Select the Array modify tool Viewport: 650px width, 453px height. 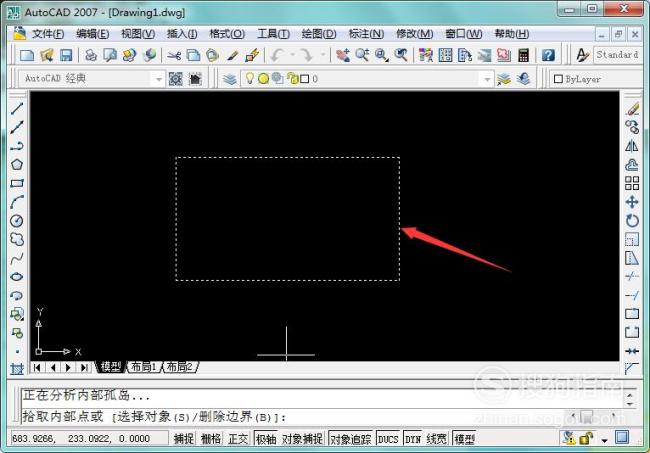(x=632, y=183)
